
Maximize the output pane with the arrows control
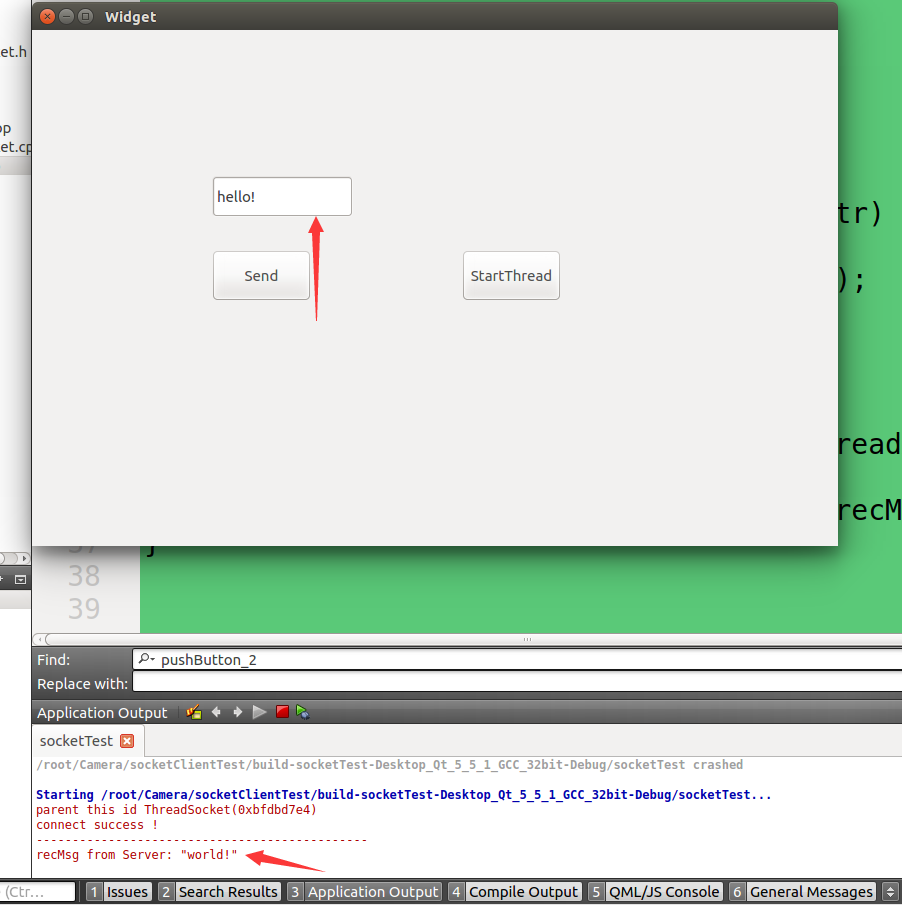coord(890,890)
